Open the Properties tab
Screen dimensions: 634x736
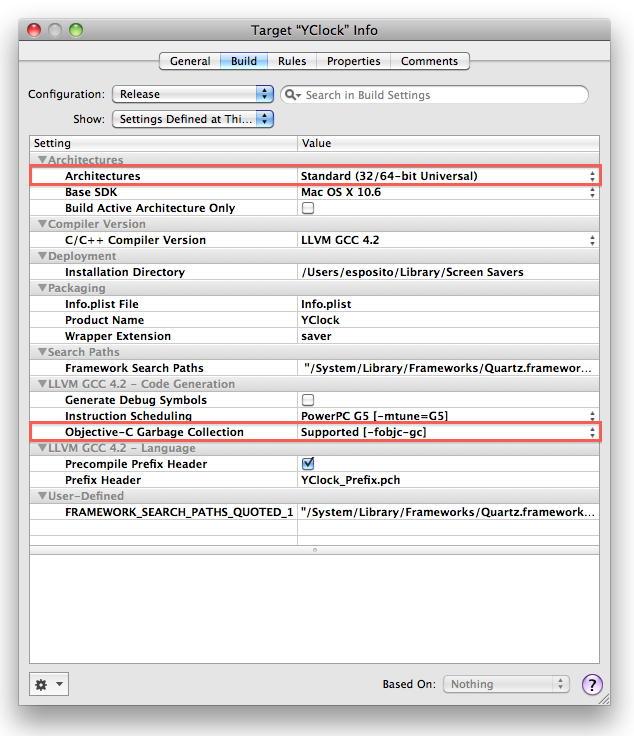[x=353, y=61]
